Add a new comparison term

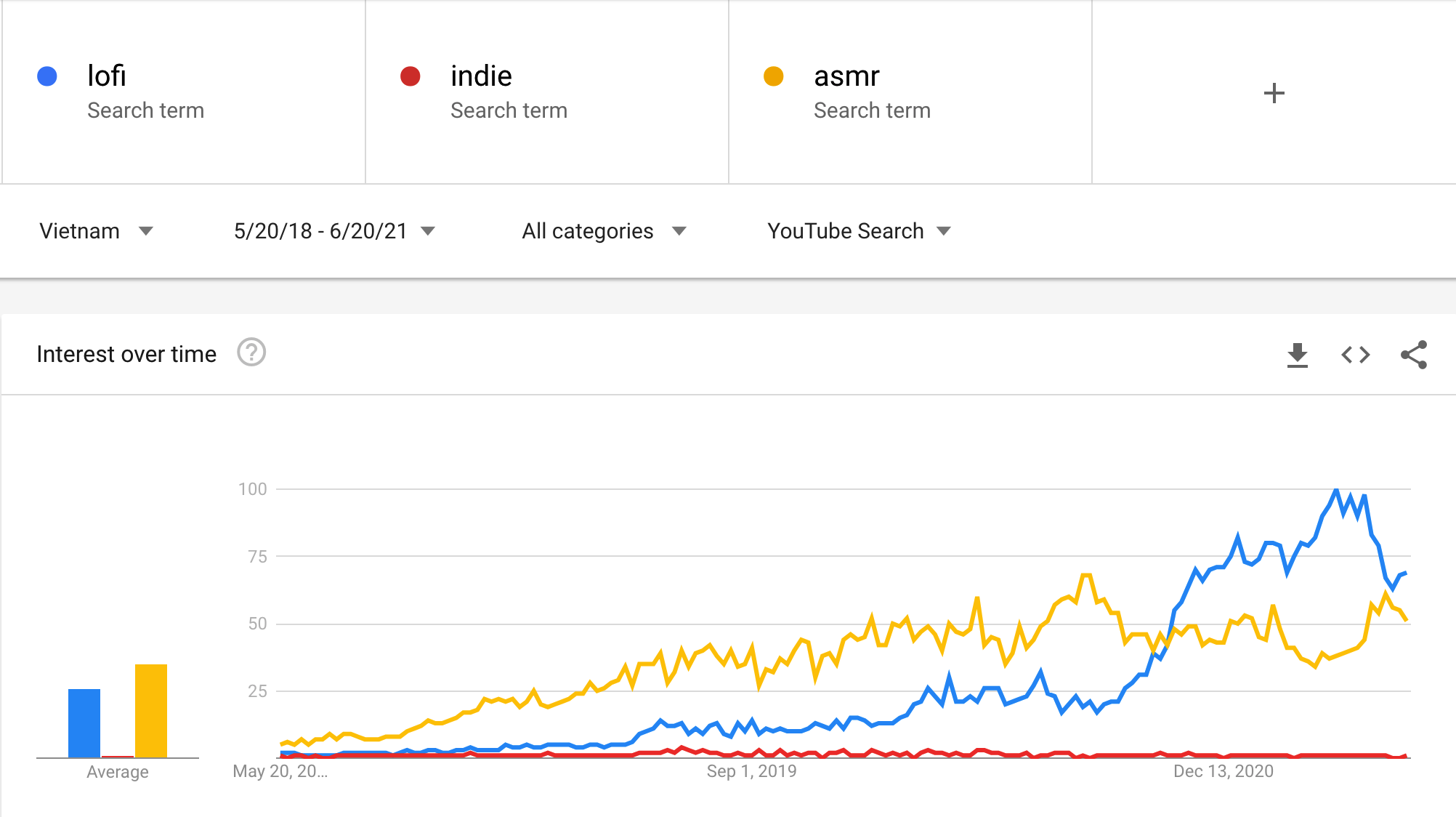pyautogui.click(x=1274, y=93)
